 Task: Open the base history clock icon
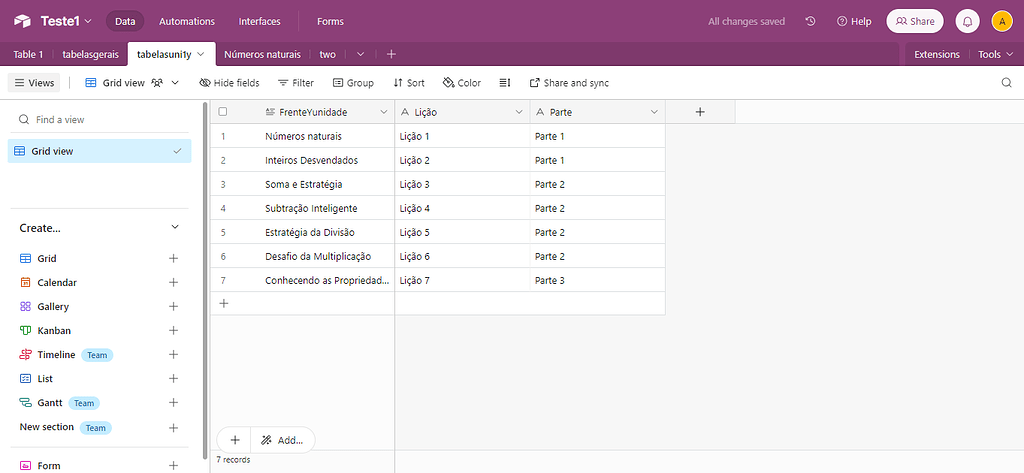[810, 21]
